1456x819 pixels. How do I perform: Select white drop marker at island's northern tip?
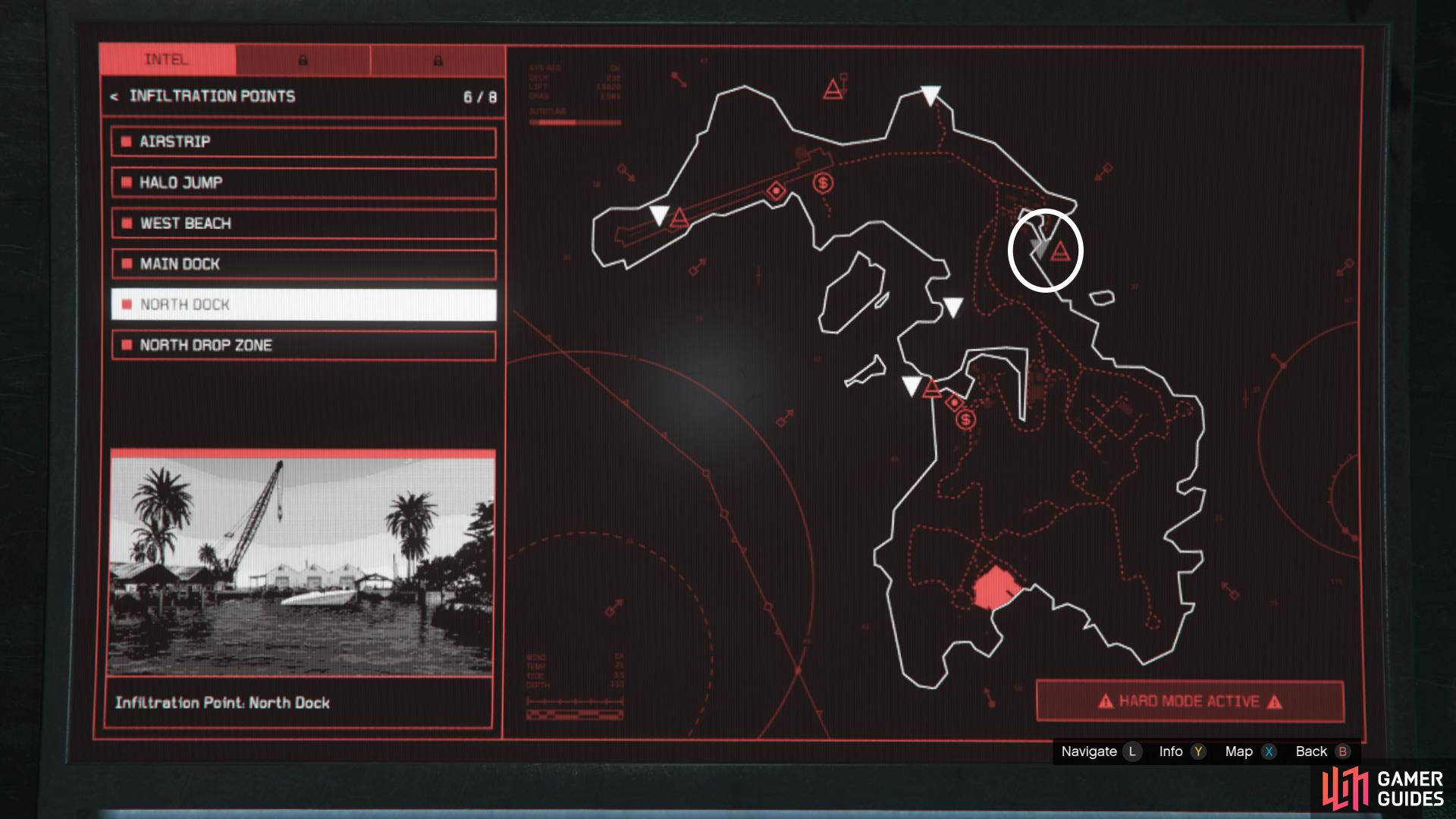click(x=930, y=96)
